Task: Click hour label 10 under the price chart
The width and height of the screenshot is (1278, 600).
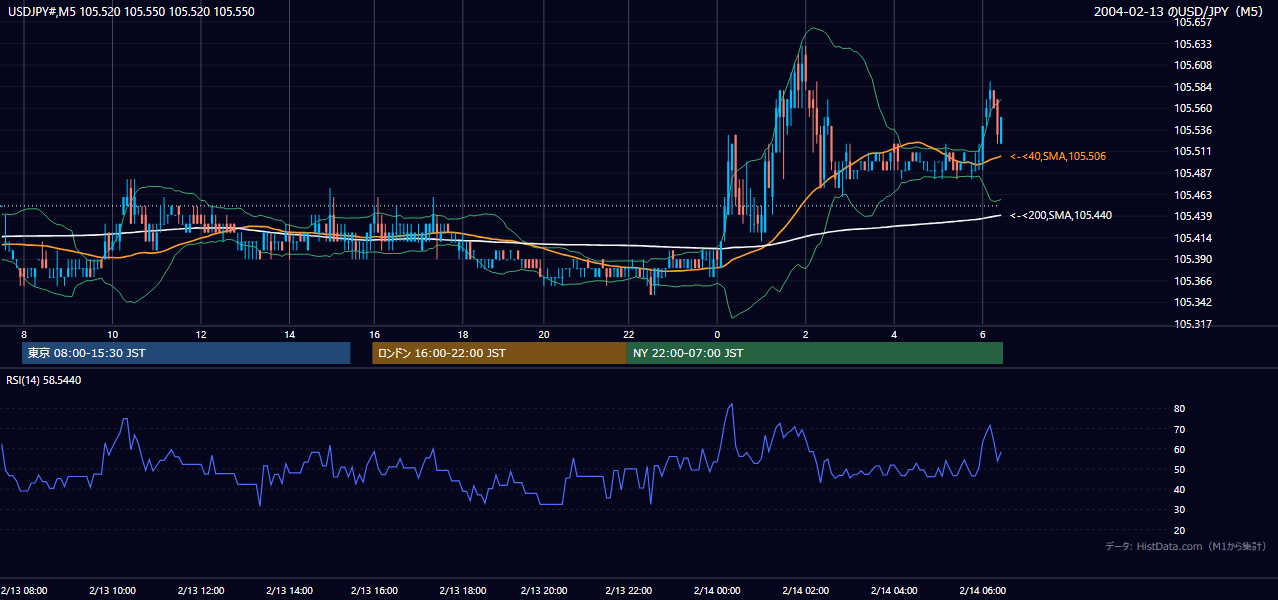Action: click(112, 334)
